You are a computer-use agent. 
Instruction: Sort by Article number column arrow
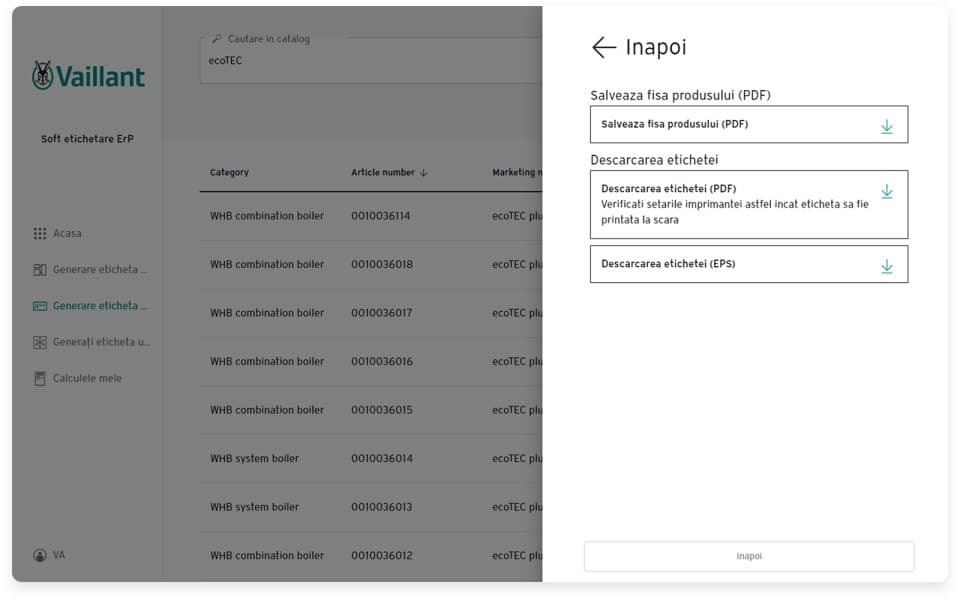[424, 173]
